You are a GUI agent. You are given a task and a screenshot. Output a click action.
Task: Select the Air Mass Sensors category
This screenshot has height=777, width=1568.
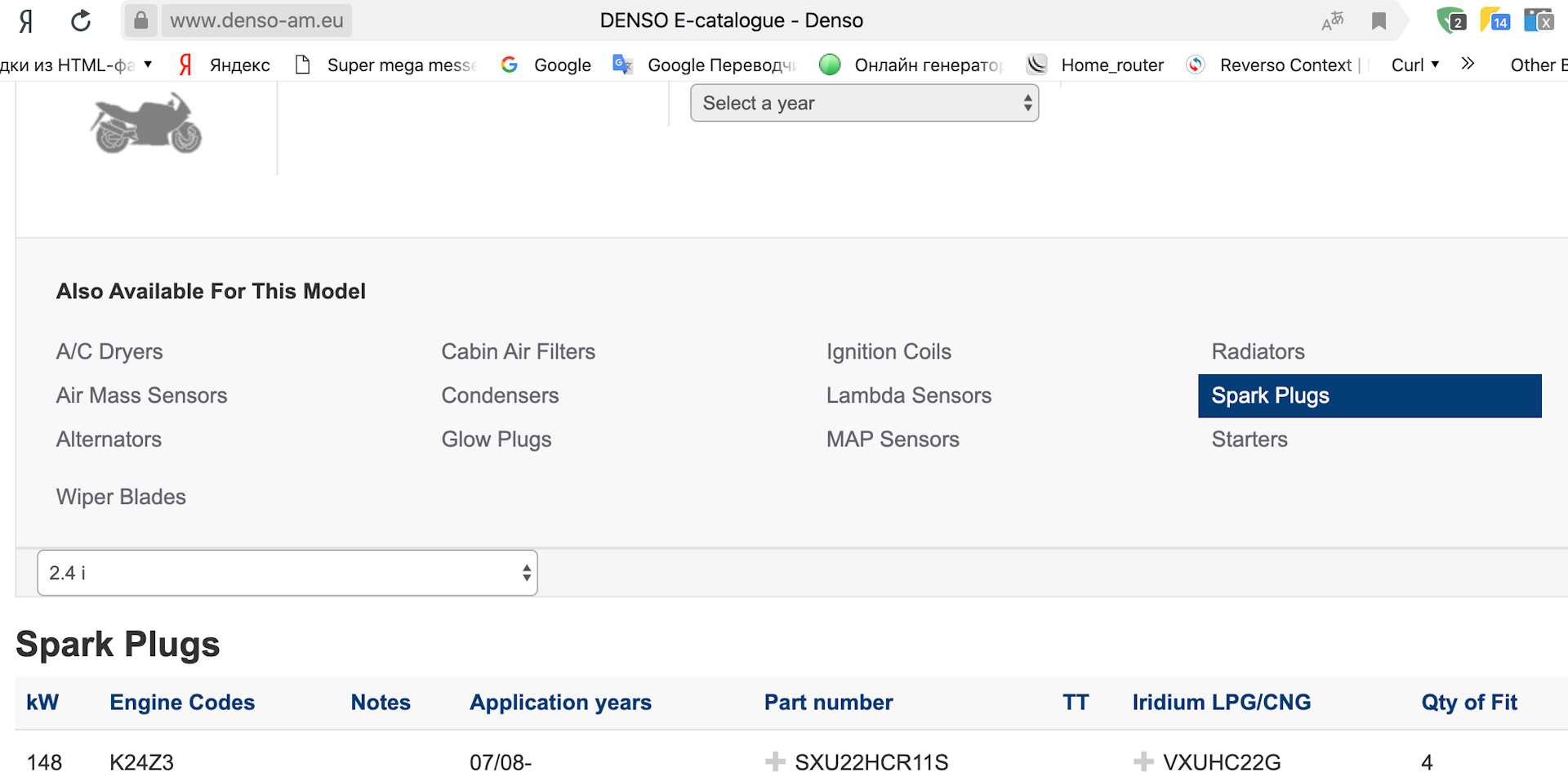pyautogui.click(x=142, y=395)
